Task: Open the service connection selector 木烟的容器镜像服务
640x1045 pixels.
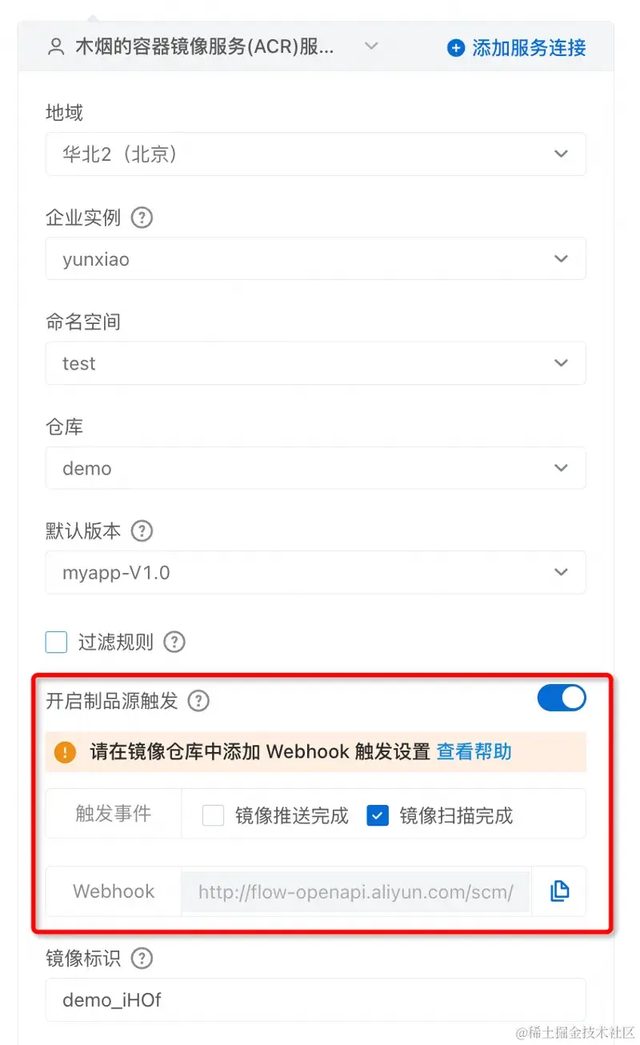Action: pos(213,47)
